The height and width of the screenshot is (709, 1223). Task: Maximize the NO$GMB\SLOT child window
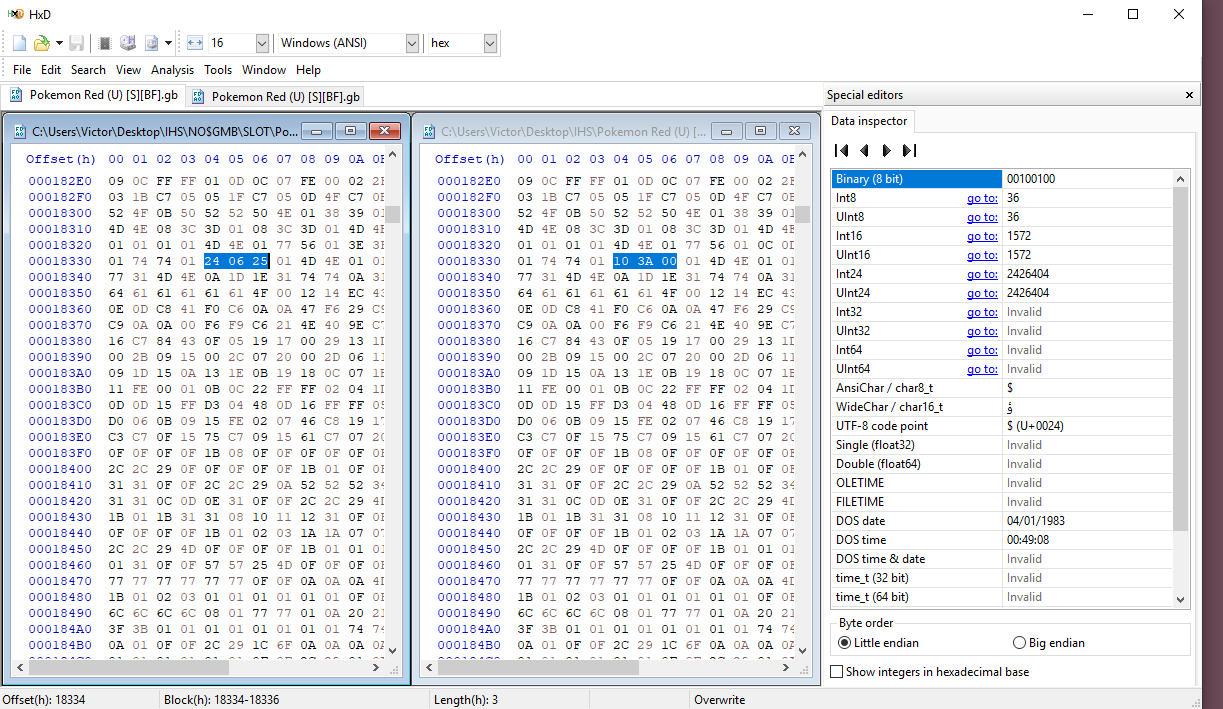point(351,131)
